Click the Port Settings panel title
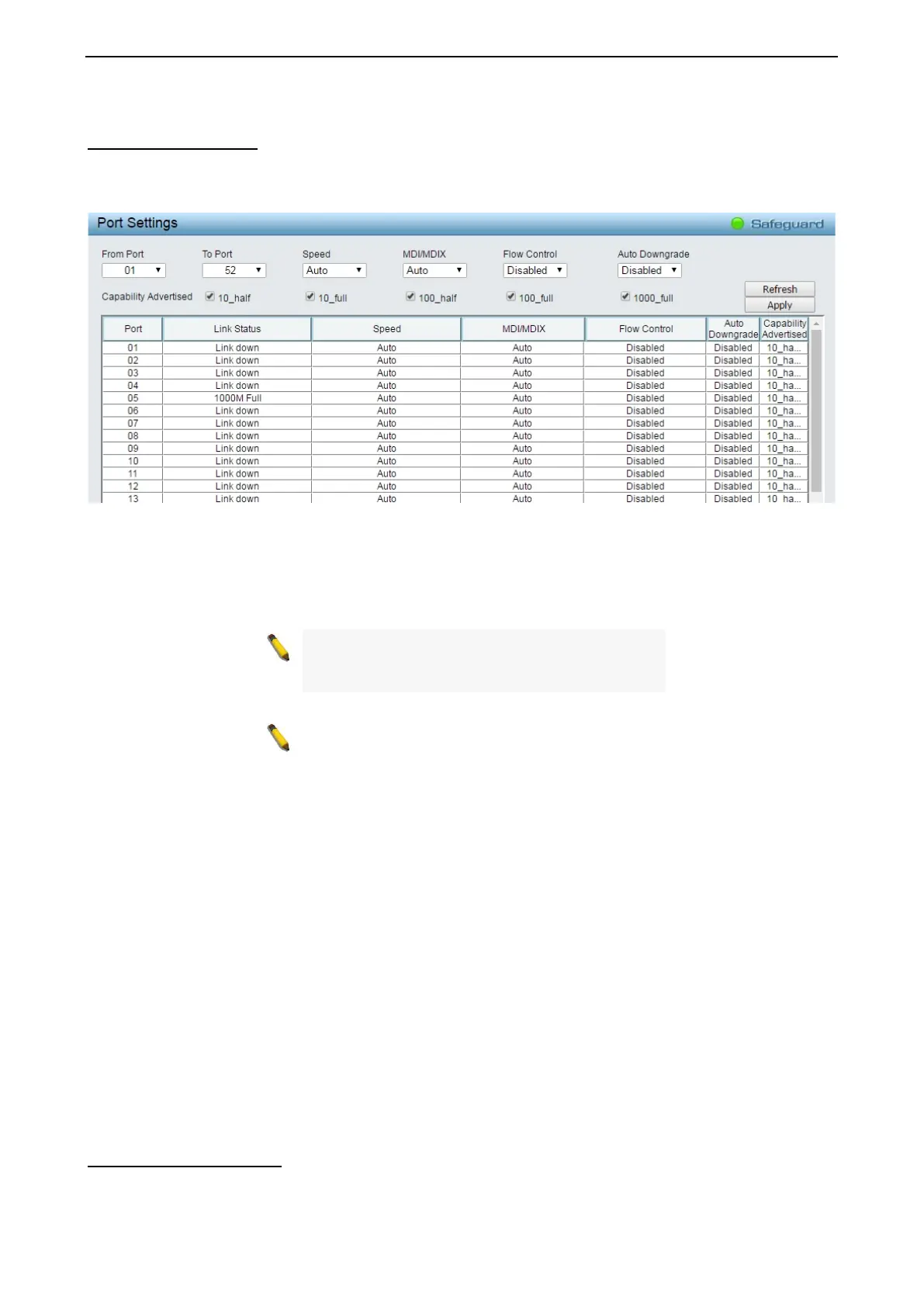 tap(137, 223)
